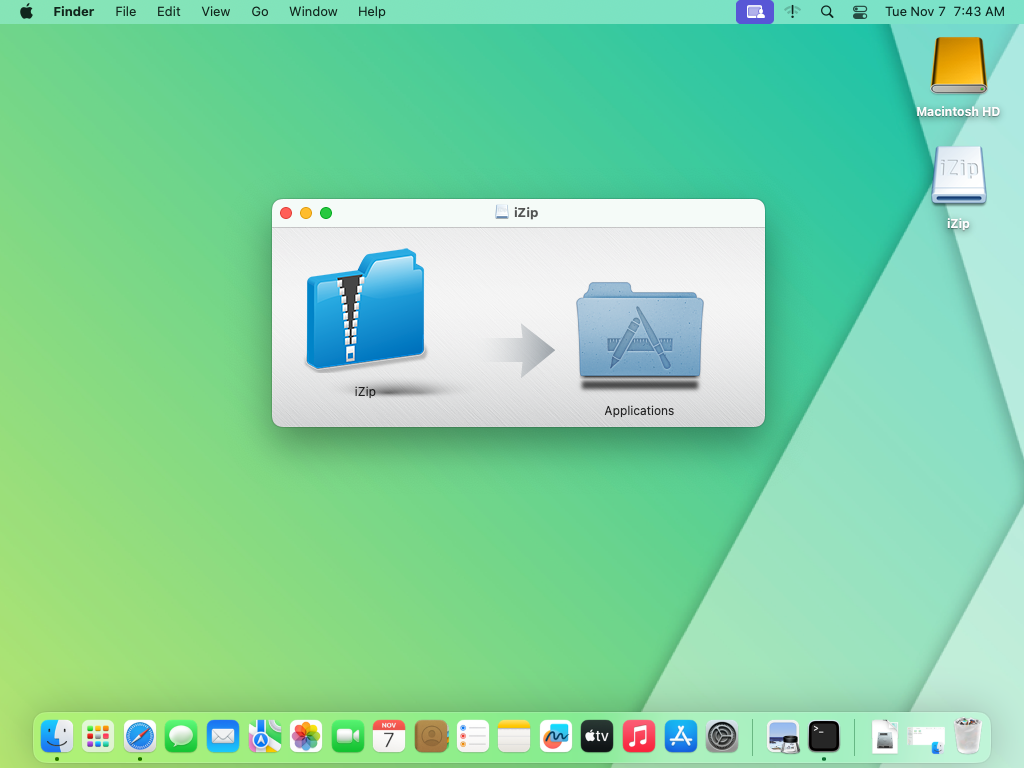Viewport: 1024px width, 768px height.
Task: Select the iZip mounted disk on desktop
Action: point(958,176)
